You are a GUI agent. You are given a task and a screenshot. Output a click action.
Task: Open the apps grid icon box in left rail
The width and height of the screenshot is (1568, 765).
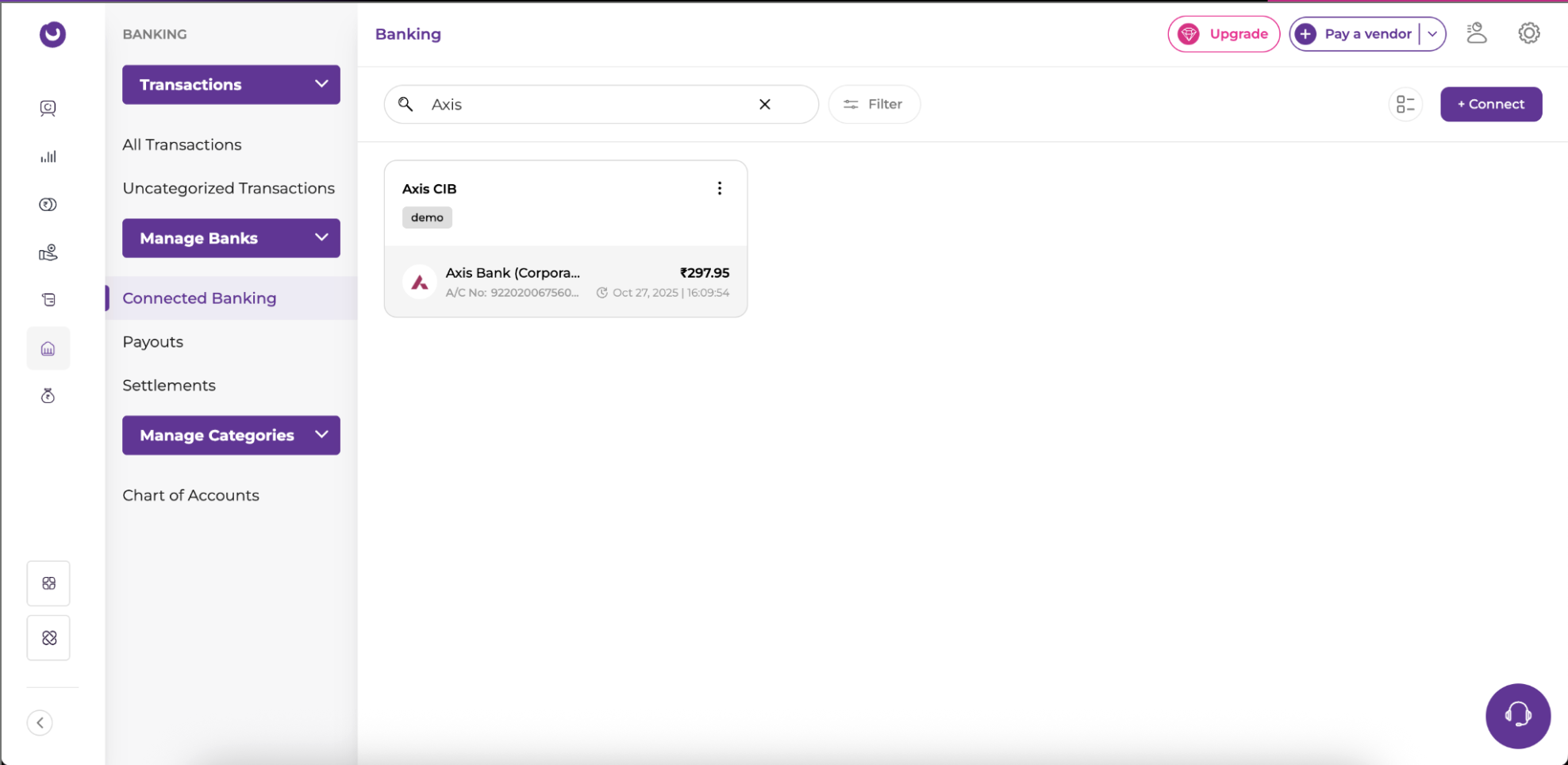[48, 583]
